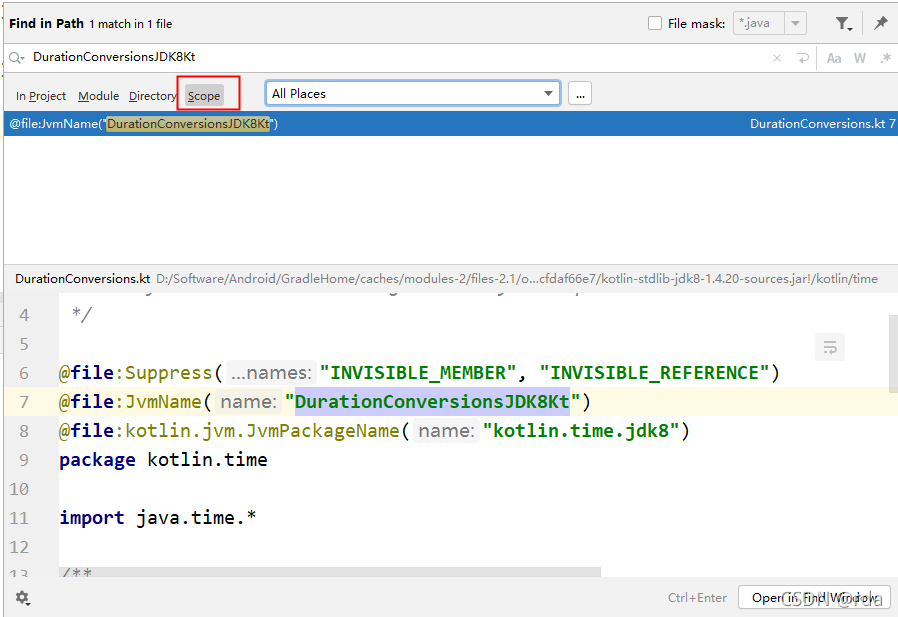Click DurationConversions.kt 7 result location
Screen dimensions: 898x617
822,124
